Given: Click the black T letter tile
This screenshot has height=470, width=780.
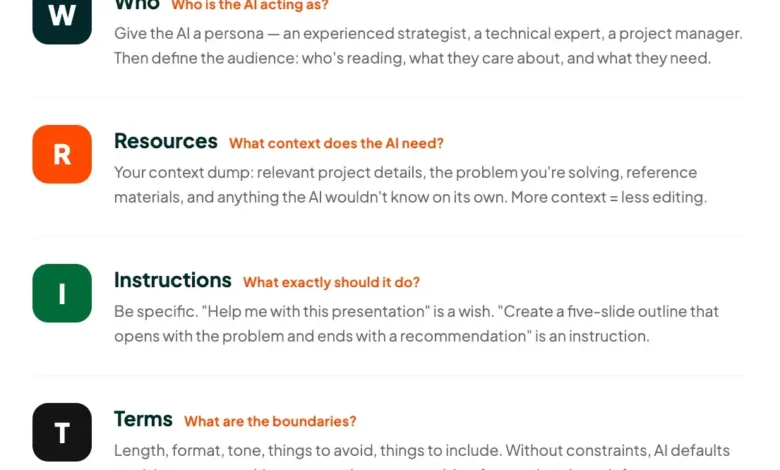Looking at the screenshot, I should 62,432.
